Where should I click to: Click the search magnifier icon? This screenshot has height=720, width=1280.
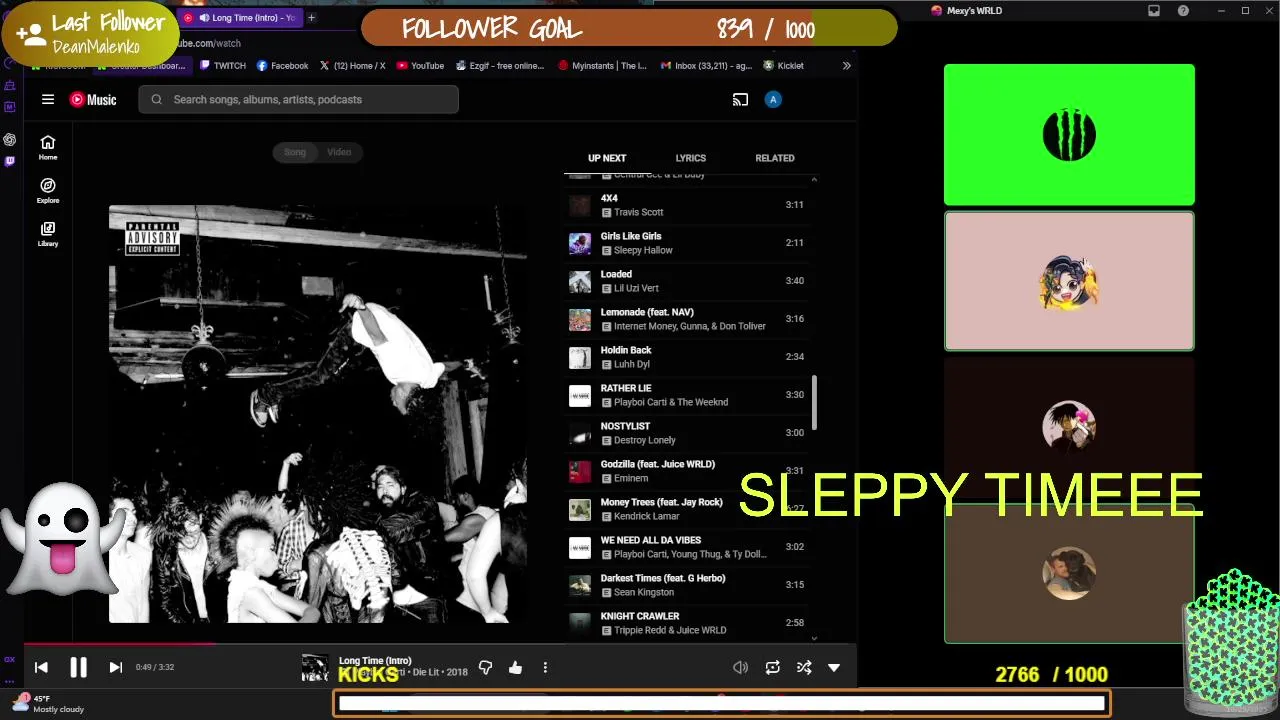tap(157, 99)
